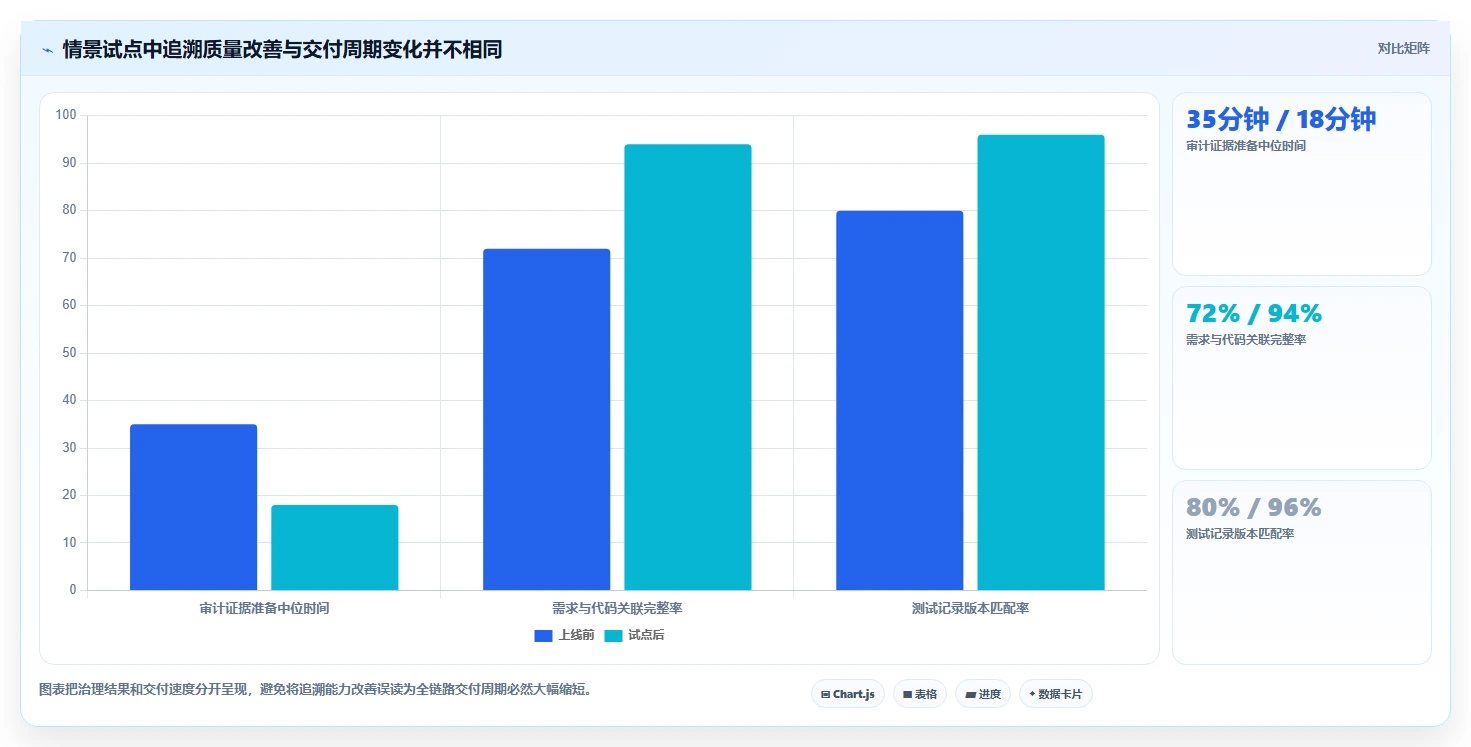Click the 试点后 bar for 需求与代码关联完整率
1471x747 pixels.
[688, 367]
